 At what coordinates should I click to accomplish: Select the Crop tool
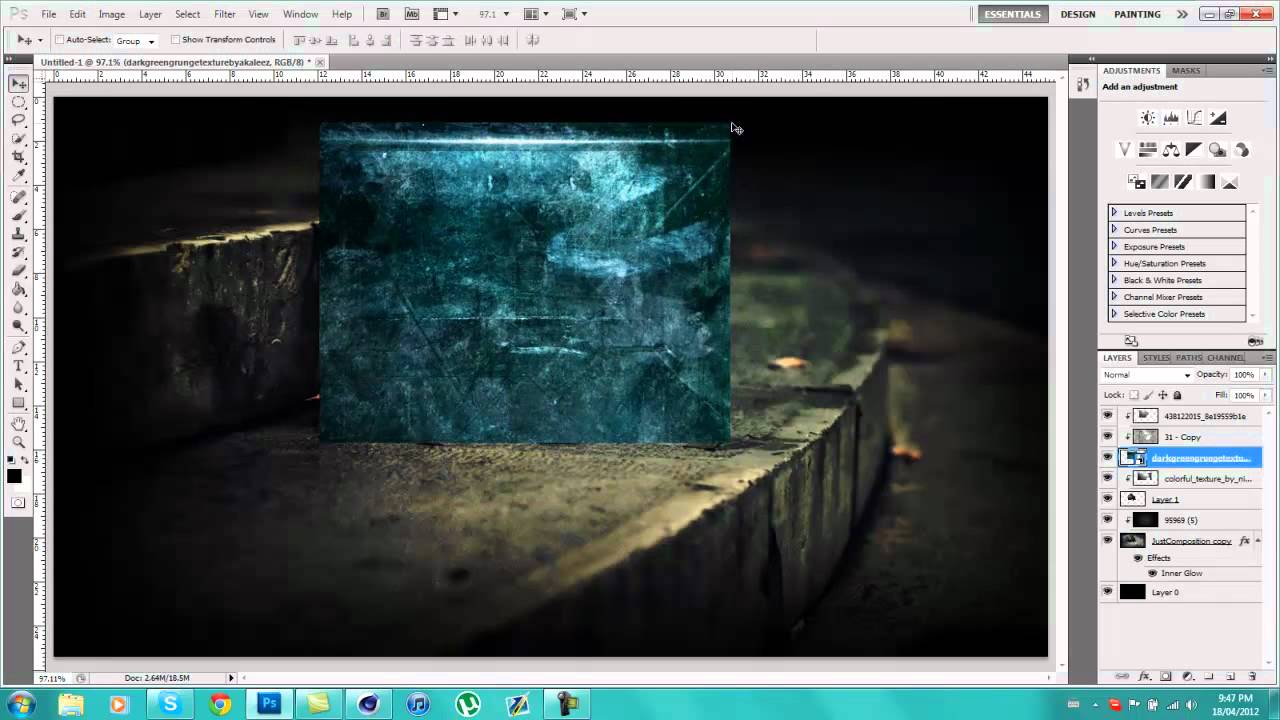tap(19, 157)
